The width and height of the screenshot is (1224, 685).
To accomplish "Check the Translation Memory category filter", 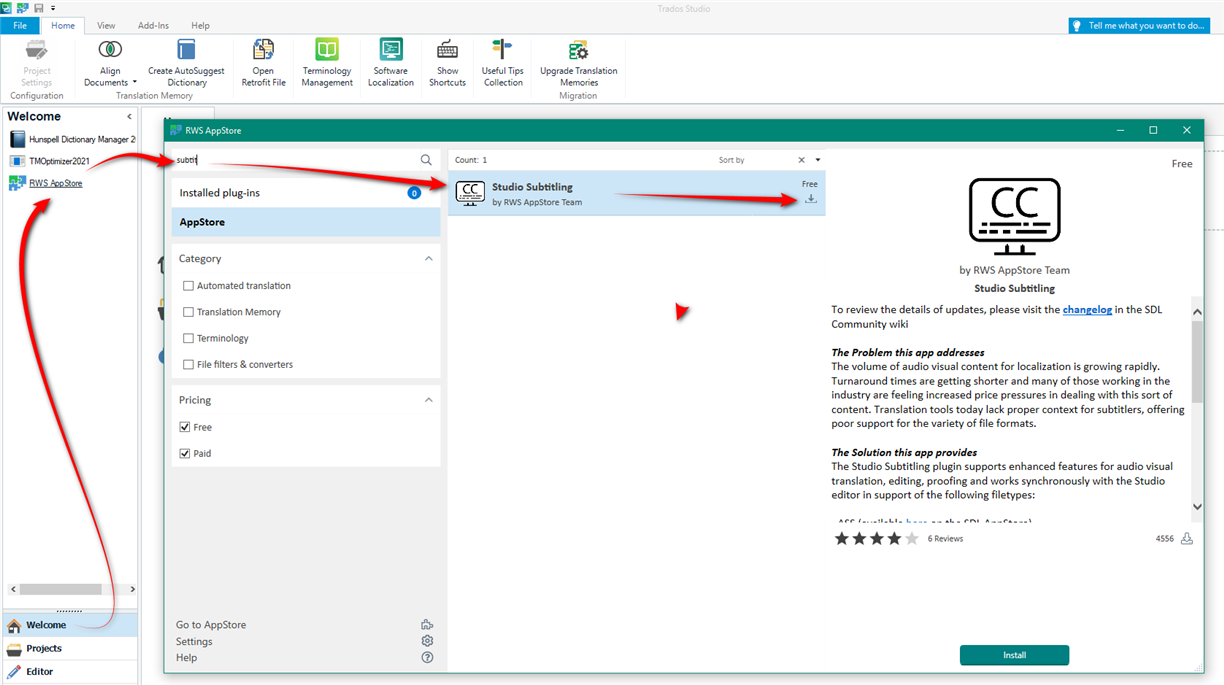I will point(188,312).
